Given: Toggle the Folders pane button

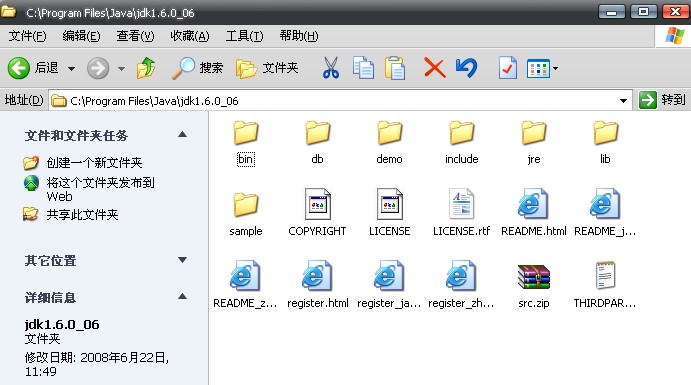Looking at the screenshot, I should click(267, 68).
